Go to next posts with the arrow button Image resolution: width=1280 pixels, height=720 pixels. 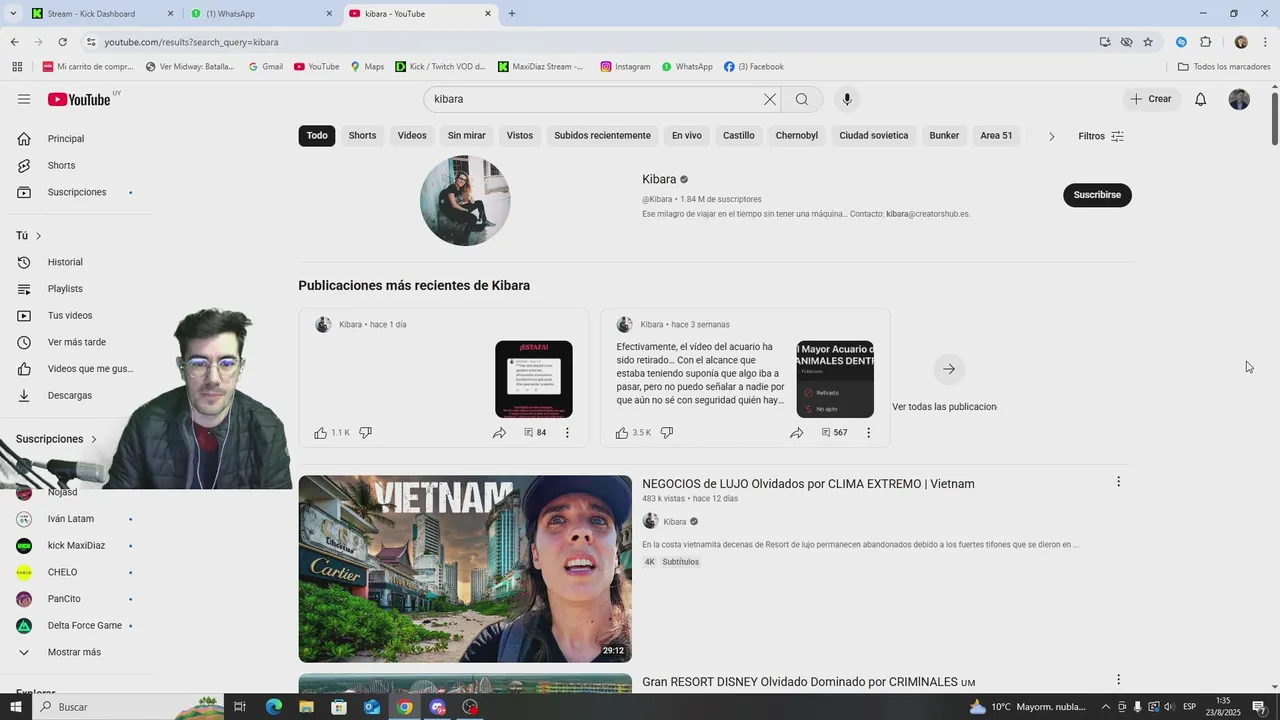[x=949, y=369]
